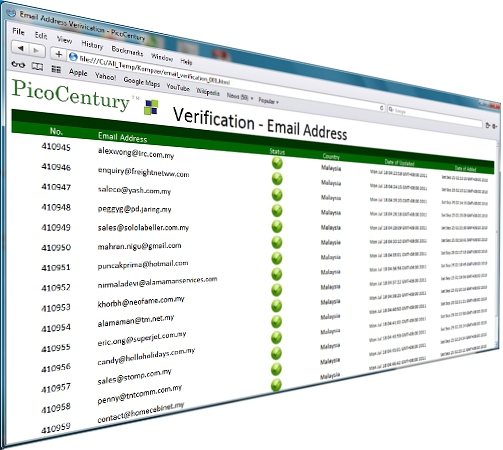The width and height of the screenshot is (503, 450).
Task: Click the green check status for 410946
Action: point(277,179)
